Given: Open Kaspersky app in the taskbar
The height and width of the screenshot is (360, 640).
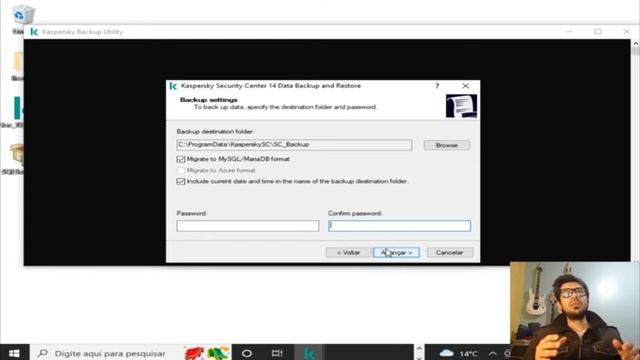Looking at the screenshot, I should point(309,353).
